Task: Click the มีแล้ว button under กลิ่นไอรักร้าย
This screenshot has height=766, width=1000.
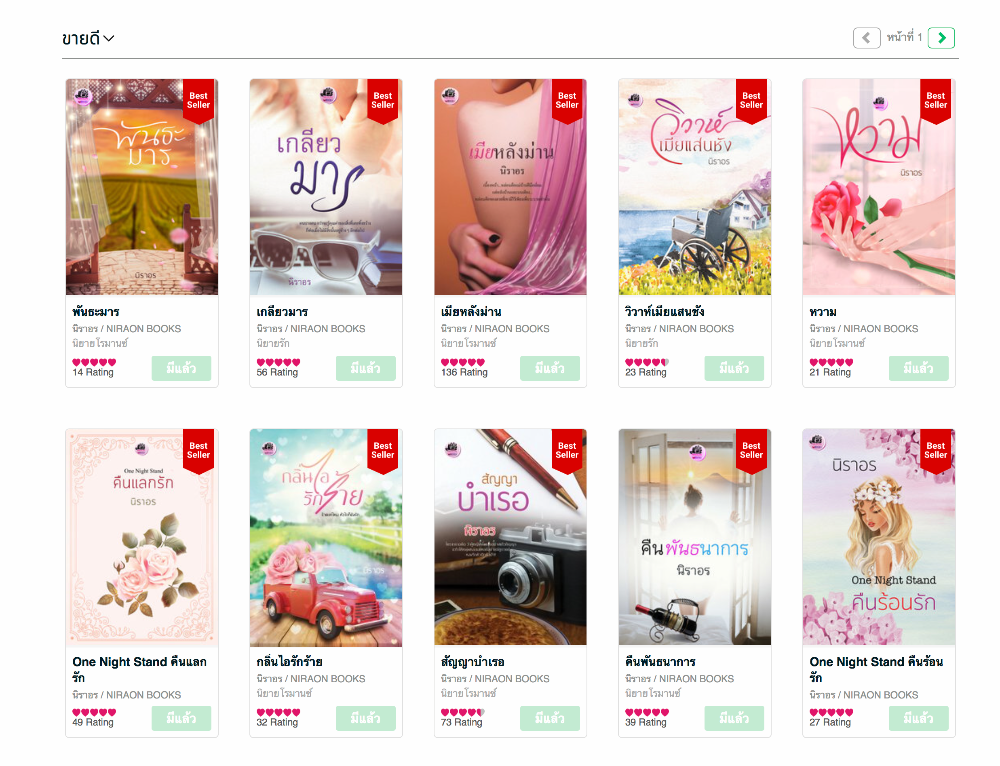Action: point(365,718)
